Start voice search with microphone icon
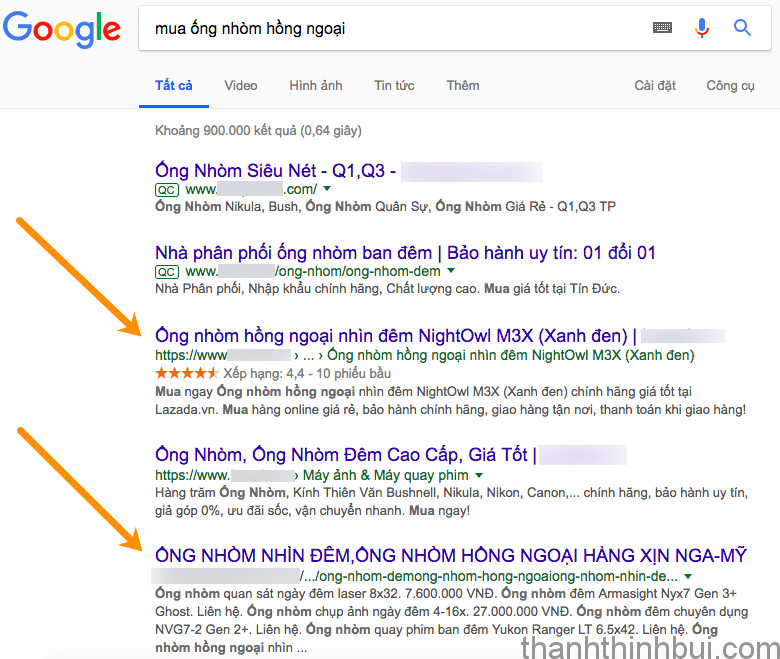The image size is (780, 659). 702,28
